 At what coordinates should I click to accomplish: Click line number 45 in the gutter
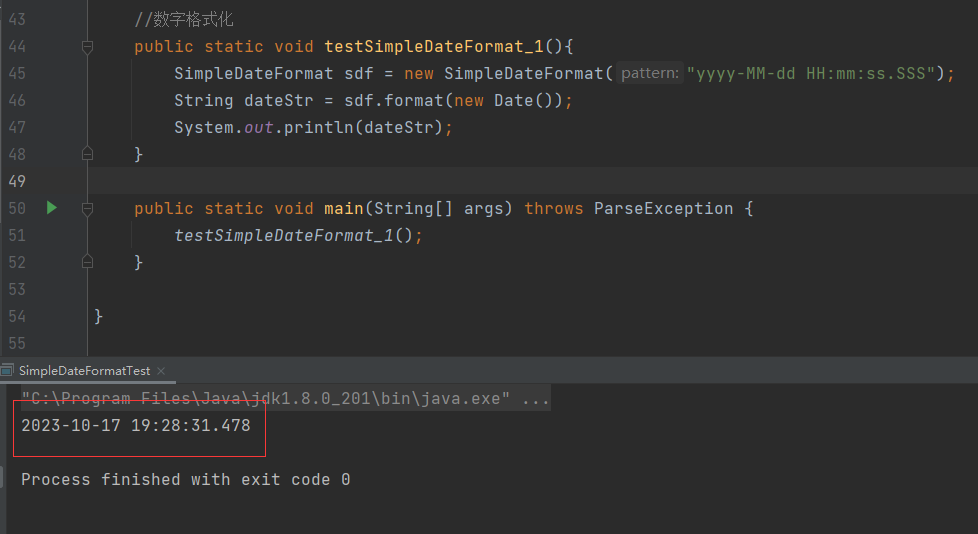tap(16, 73)
